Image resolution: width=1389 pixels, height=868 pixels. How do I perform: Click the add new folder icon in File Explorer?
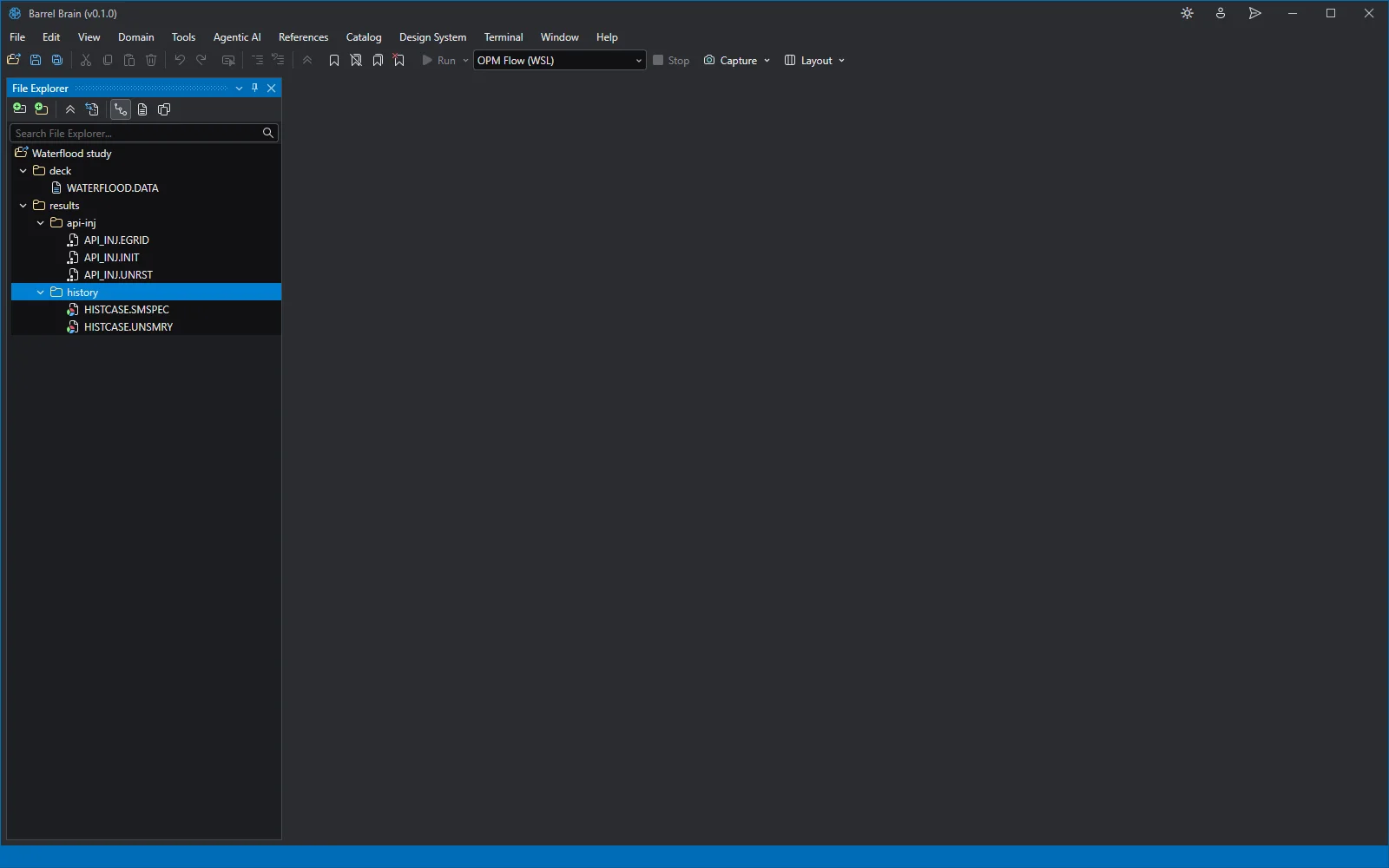[42, 109]
